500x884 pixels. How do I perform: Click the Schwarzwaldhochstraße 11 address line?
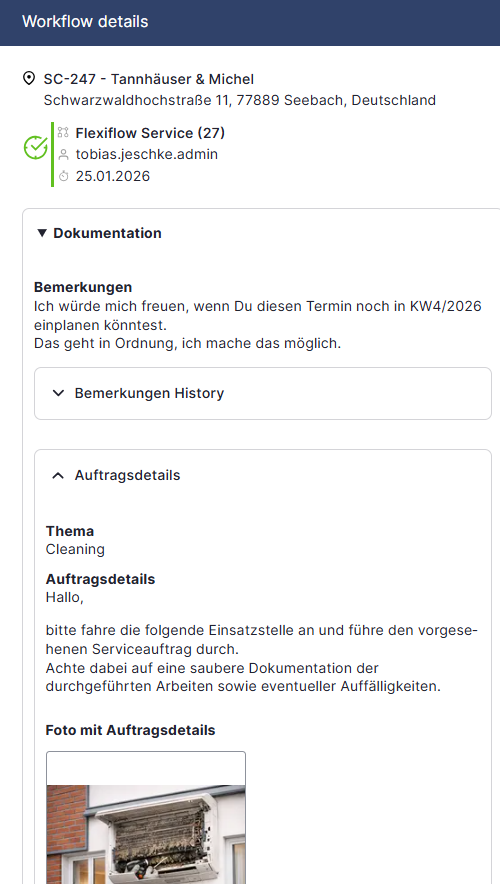pyautogui.click(x=240, y=100)
